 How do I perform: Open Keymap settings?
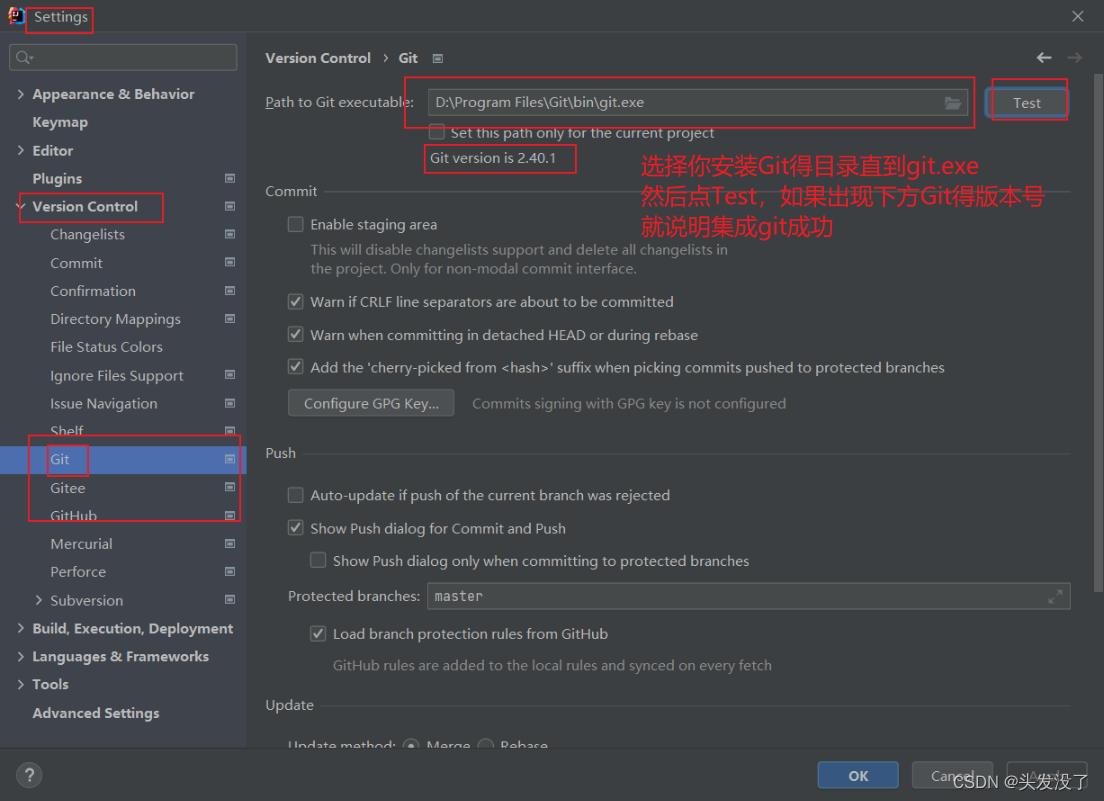coord(60,122)
